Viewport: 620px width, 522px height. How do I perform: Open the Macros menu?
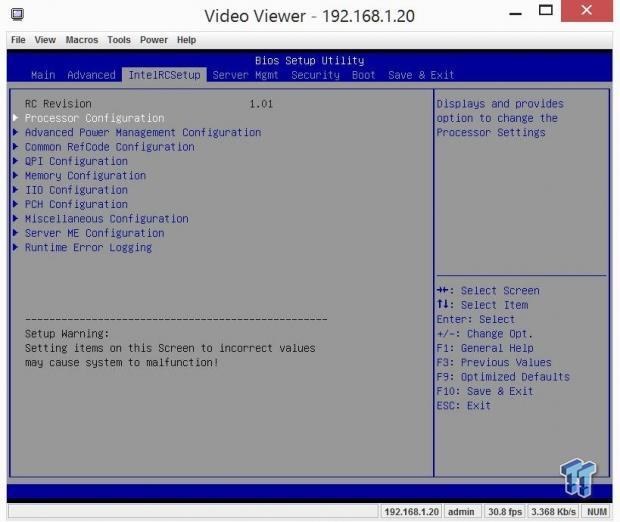click(82, 40)
